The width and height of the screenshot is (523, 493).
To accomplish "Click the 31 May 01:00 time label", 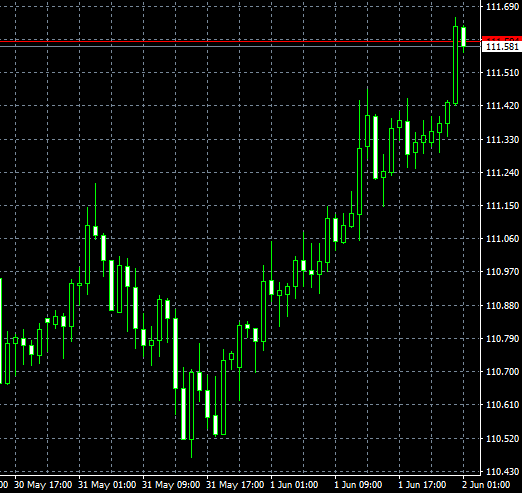I will pos(107,485).
